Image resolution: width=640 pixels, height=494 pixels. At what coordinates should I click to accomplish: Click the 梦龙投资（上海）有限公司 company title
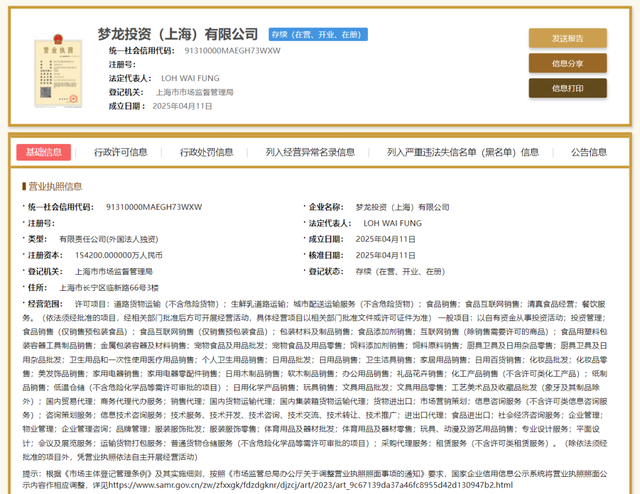[178, 34]
